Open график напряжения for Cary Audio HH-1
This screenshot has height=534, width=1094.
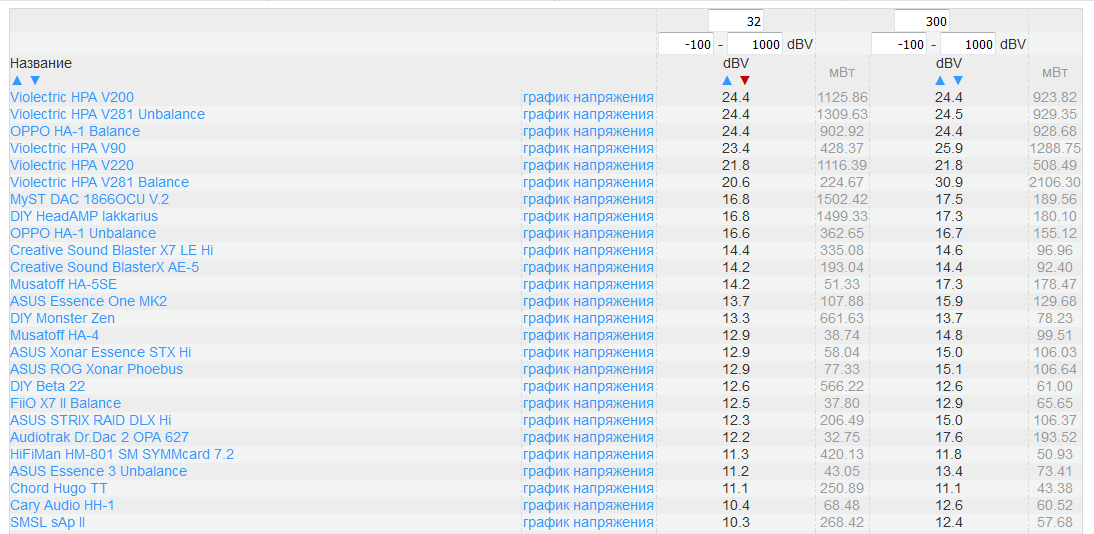point(588,505)
